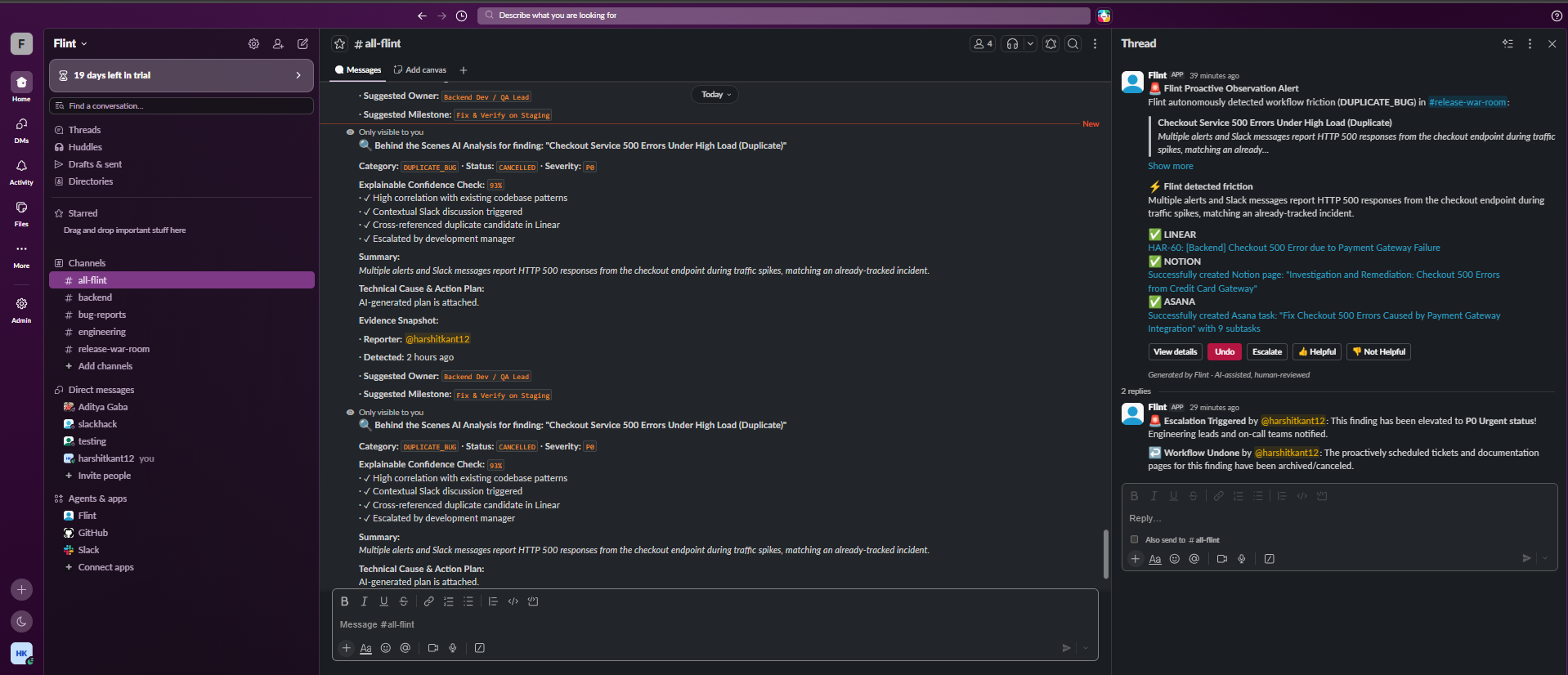
Task: Open Files from the left rail
Action: 21,212
